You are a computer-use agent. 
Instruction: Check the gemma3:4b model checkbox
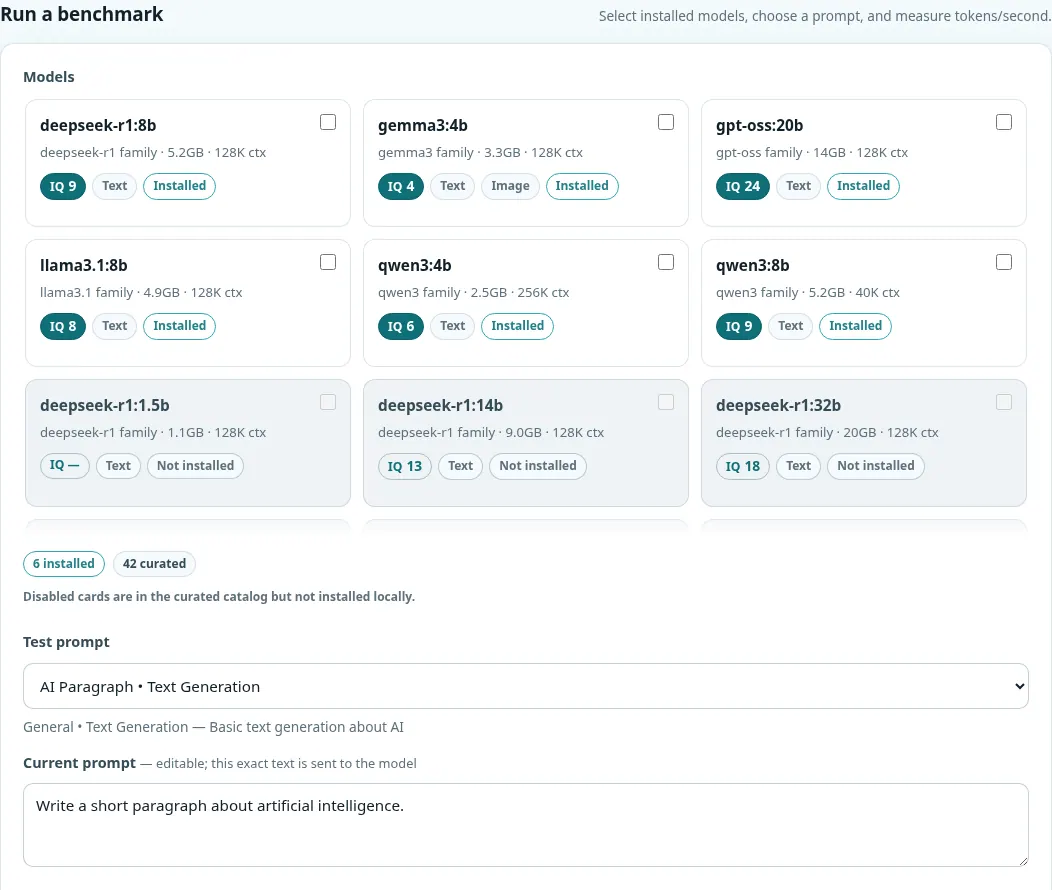coord(666,122)
